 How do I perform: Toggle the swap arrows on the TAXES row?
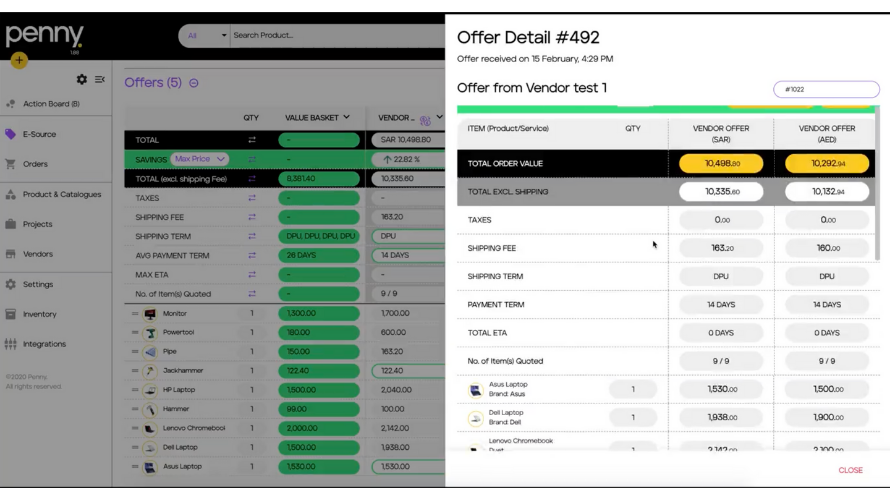point(251,198)
